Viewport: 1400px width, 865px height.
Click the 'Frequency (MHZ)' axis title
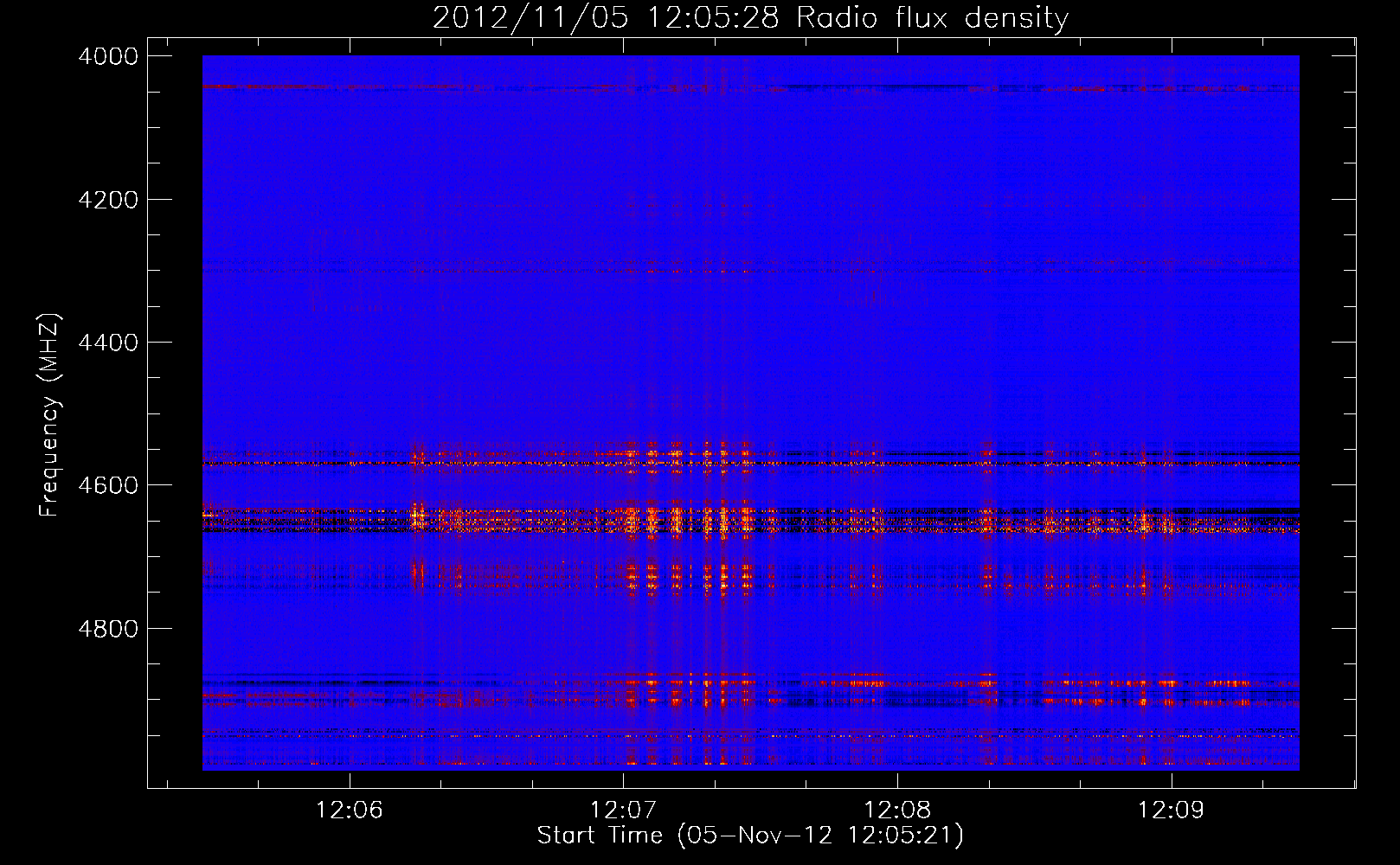tap(50, 415)
